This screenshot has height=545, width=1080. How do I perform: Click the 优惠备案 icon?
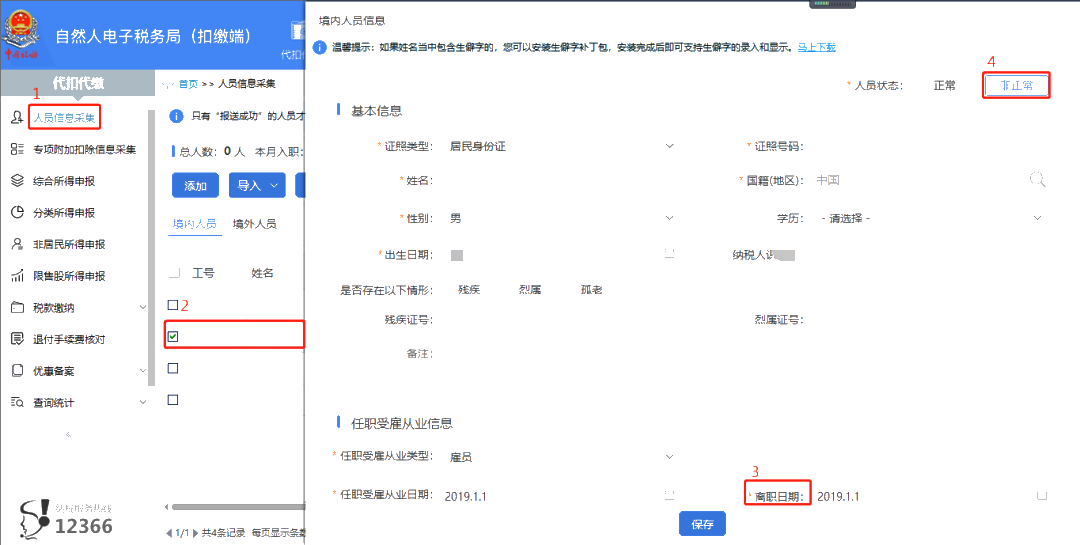point(17,371)
